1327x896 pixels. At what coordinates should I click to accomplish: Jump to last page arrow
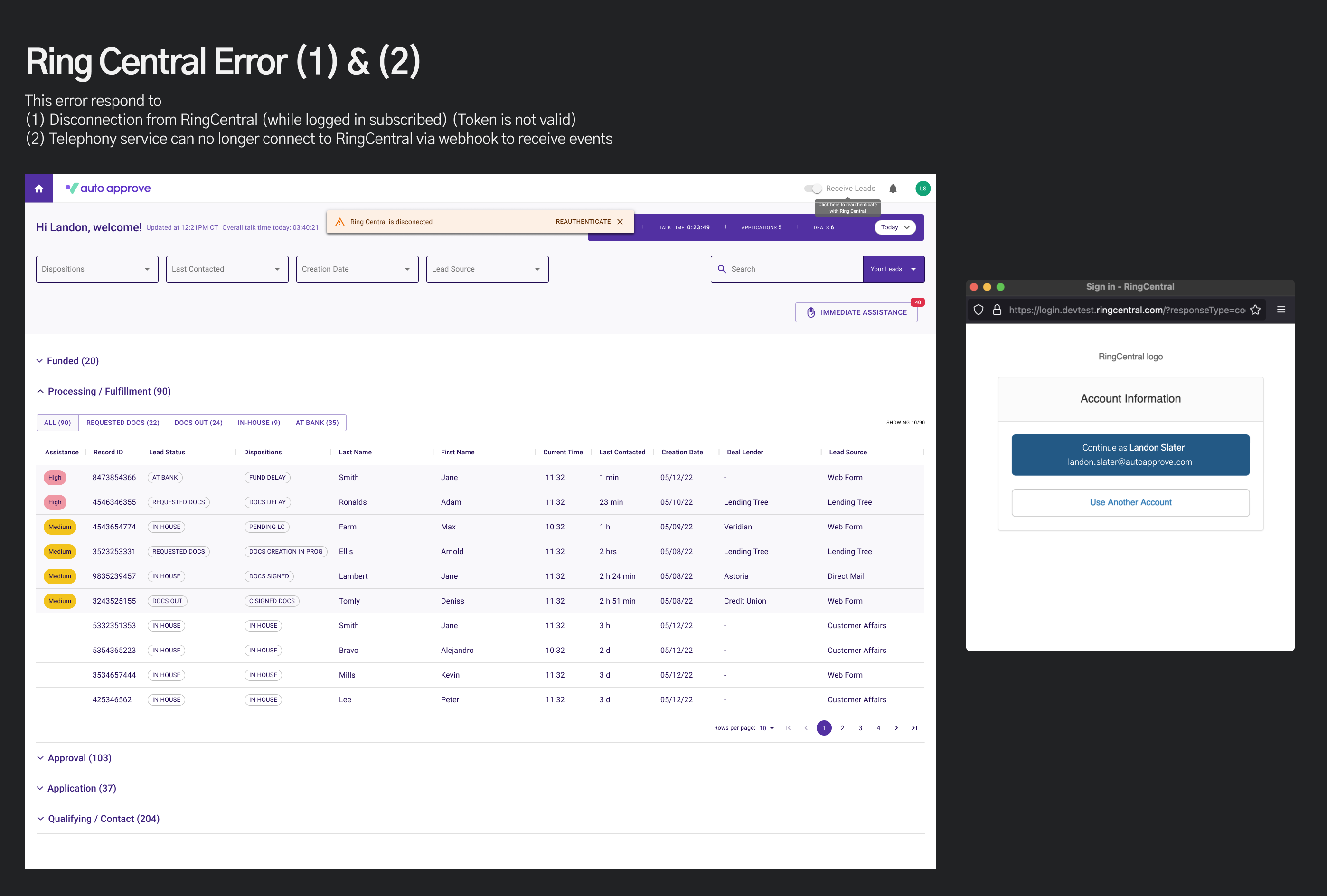click(914, 728)
